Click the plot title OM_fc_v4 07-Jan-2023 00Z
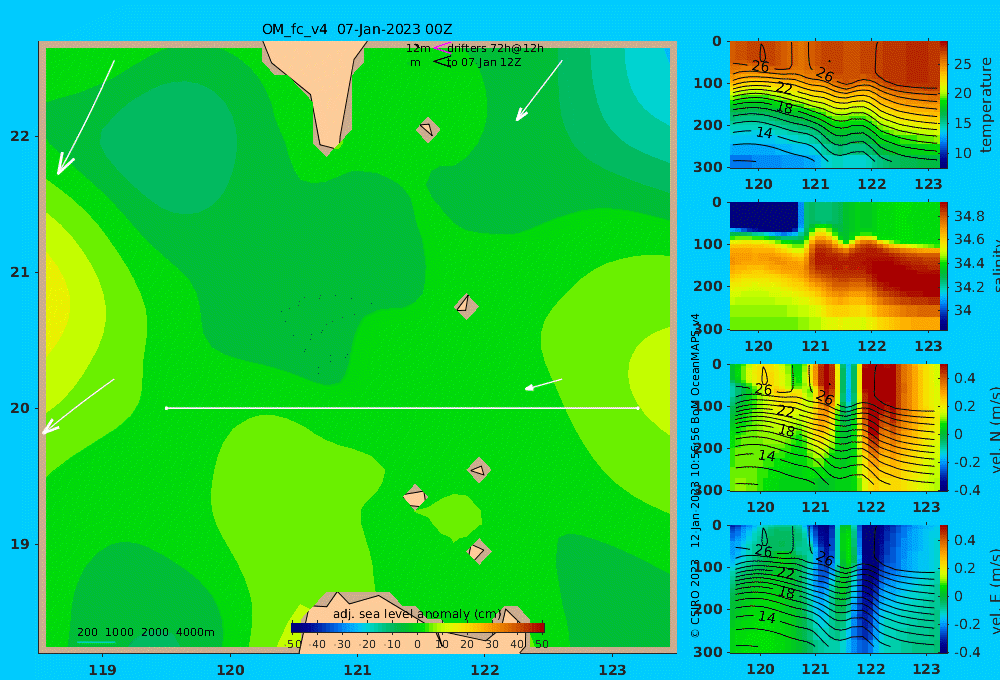The width and height of the screenshot is (1000, 680). pyautogui.click(x=357, y=29)
